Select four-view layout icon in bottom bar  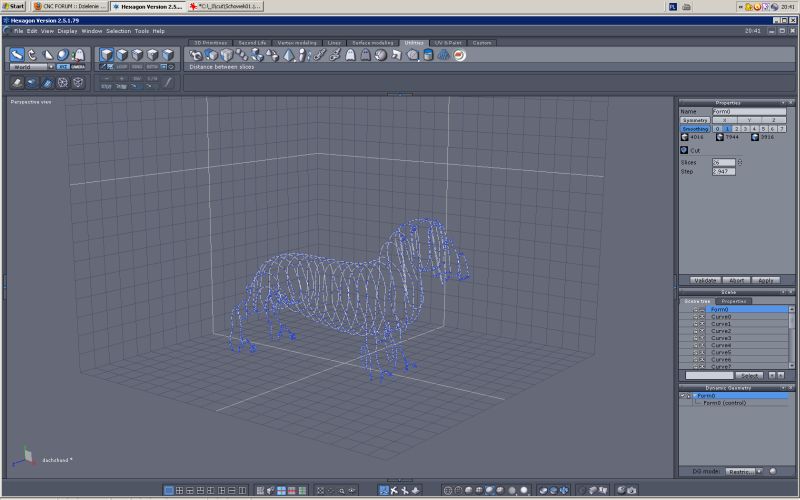(180, 490)
